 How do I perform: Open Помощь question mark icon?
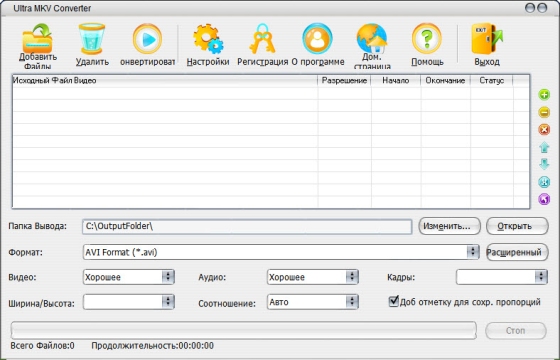click(427, 39)
